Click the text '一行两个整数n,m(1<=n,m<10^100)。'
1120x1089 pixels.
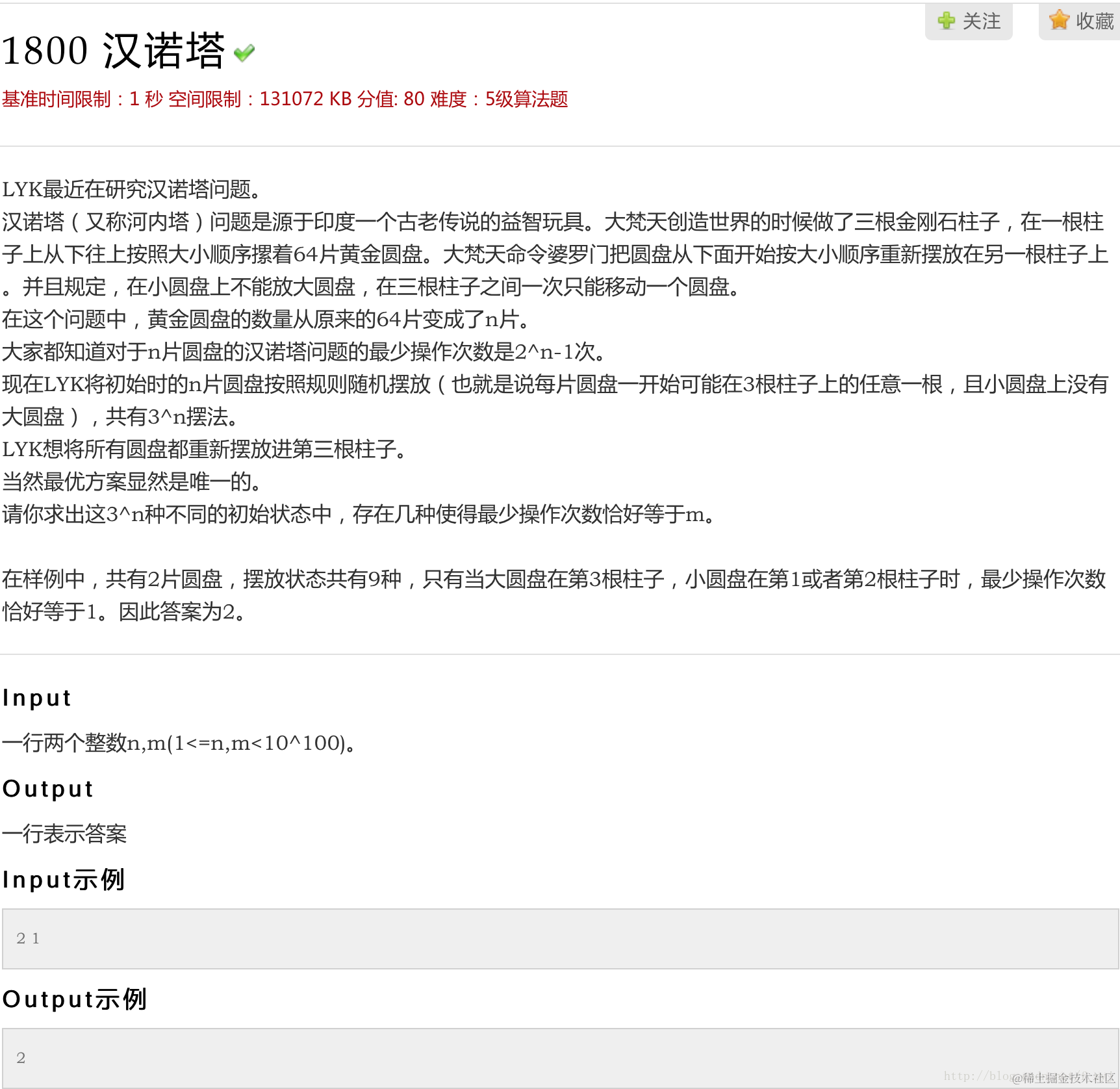[x=179, y=743]
